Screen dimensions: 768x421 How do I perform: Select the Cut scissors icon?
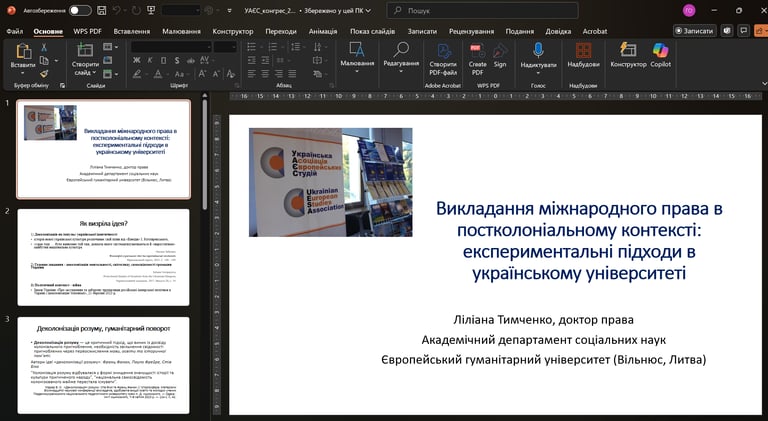point(45,47)
